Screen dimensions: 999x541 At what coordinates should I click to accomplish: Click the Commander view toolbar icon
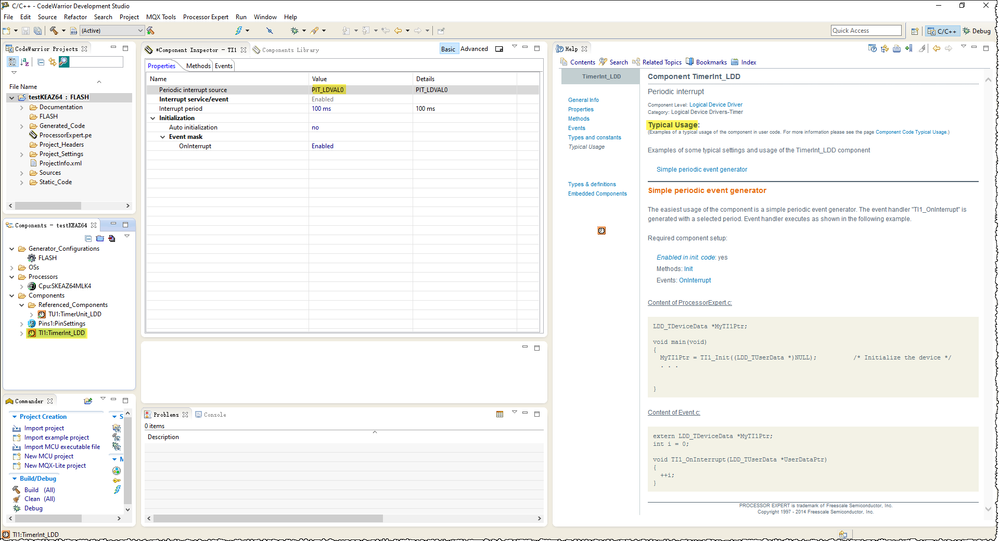tap(88, 401)
